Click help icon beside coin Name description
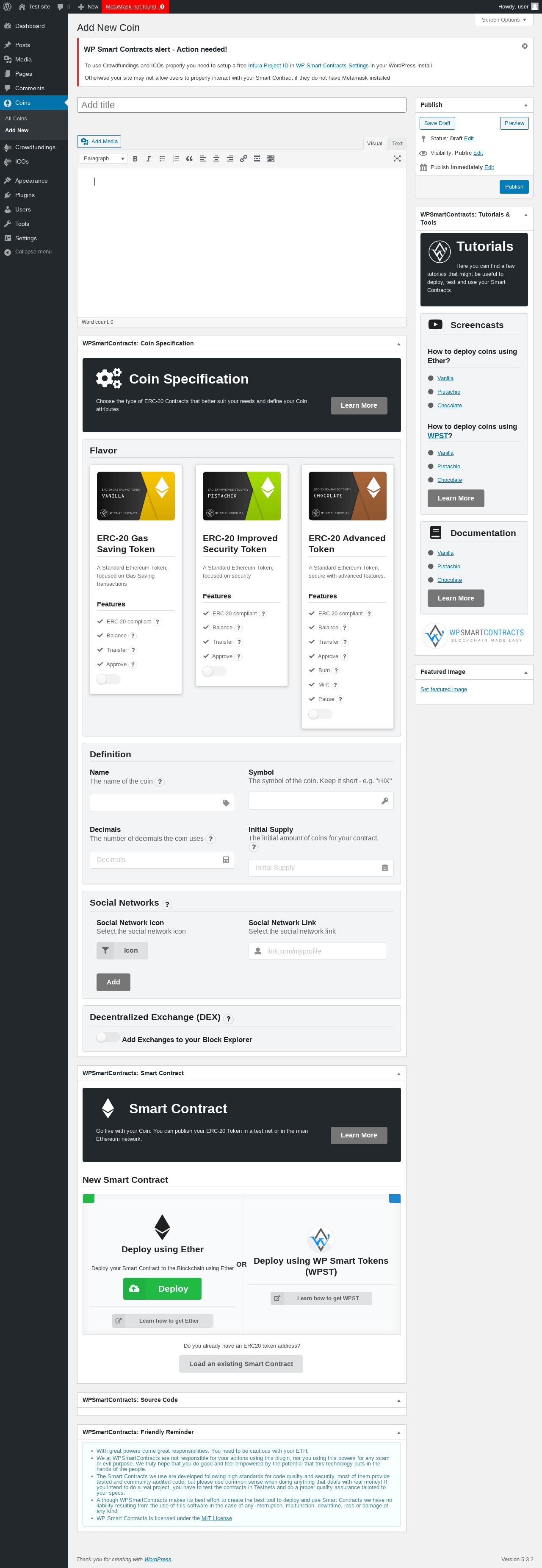Screen dimensions: 542x1568 coord(159,782)
